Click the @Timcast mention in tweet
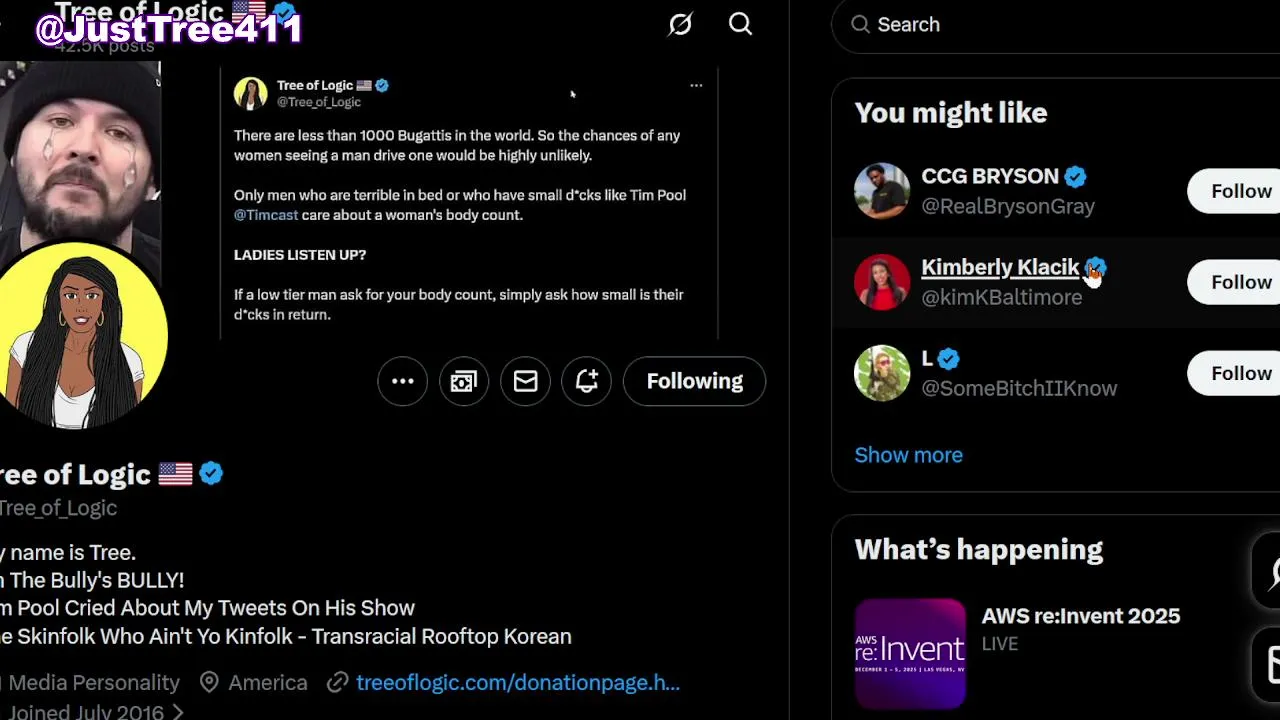 (x=266, y=215)
